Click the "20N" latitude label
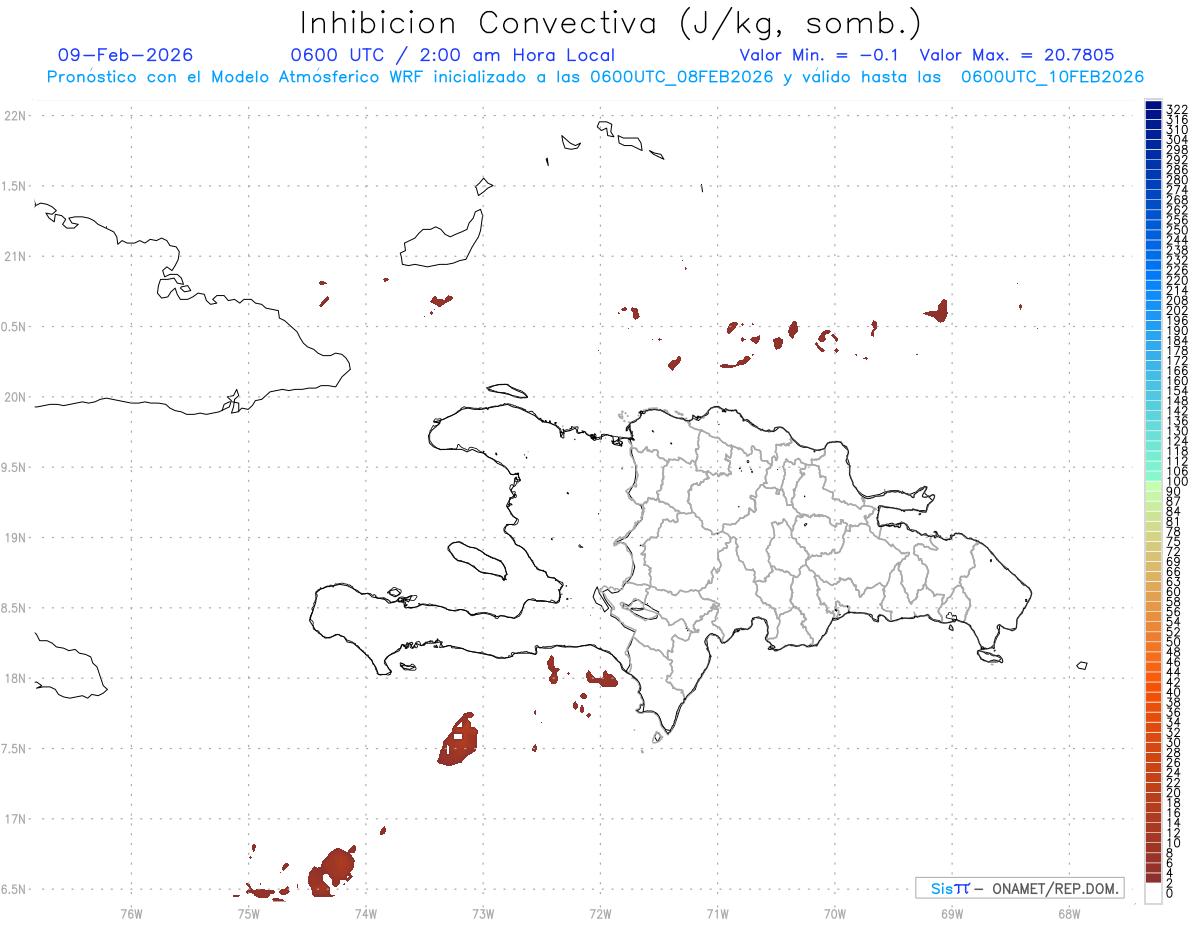The width and height of the screenshot is (1200, 927). click(x=15, y=397)
